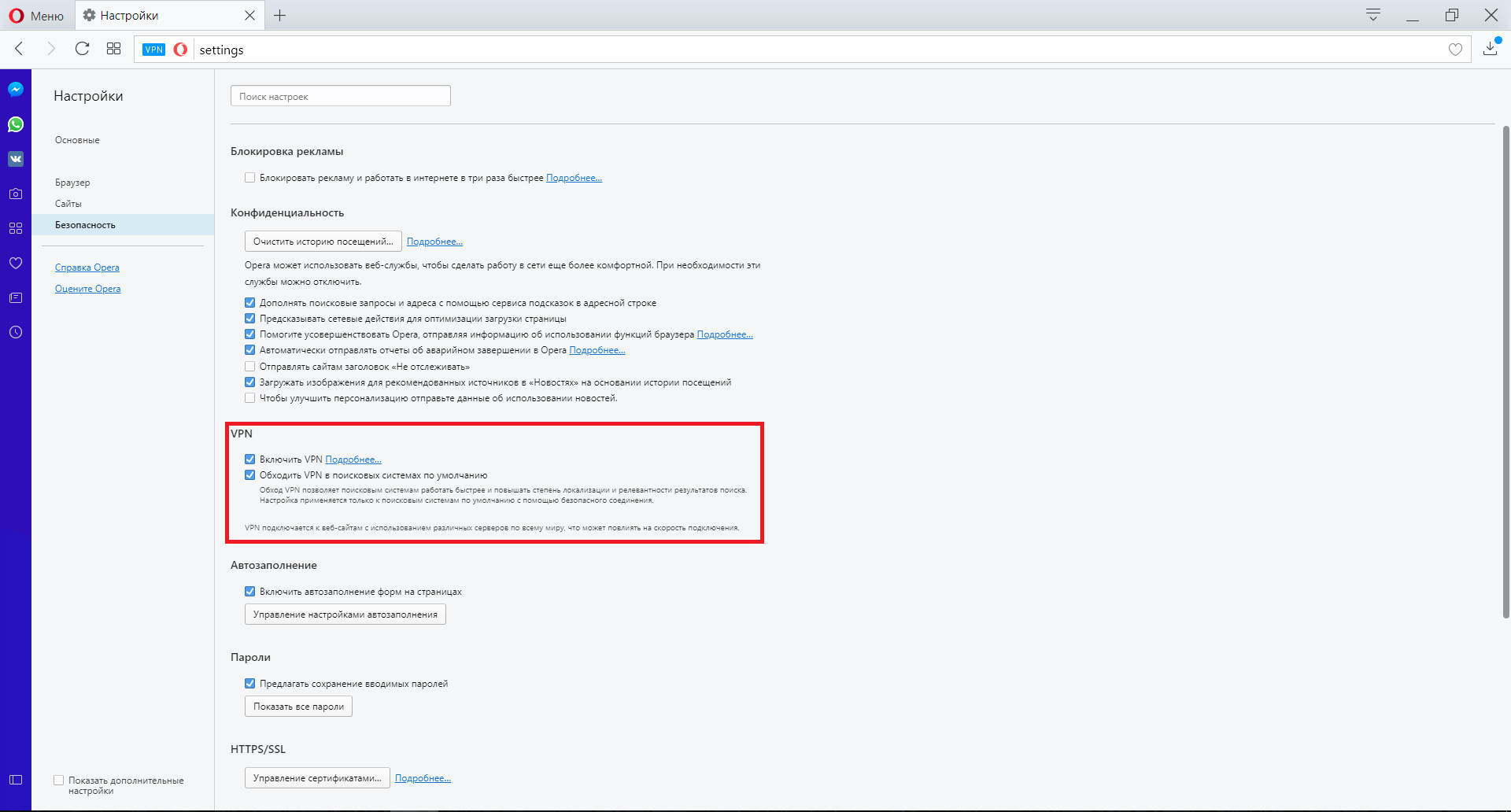Enable ad blocking checkbox
The width and height of the screenshot is (1511, 812).
(x=249, y=177)
